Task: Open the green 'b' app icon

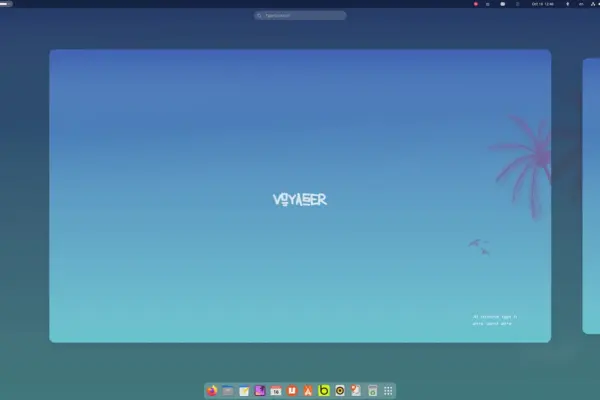Action: [324, 390]
